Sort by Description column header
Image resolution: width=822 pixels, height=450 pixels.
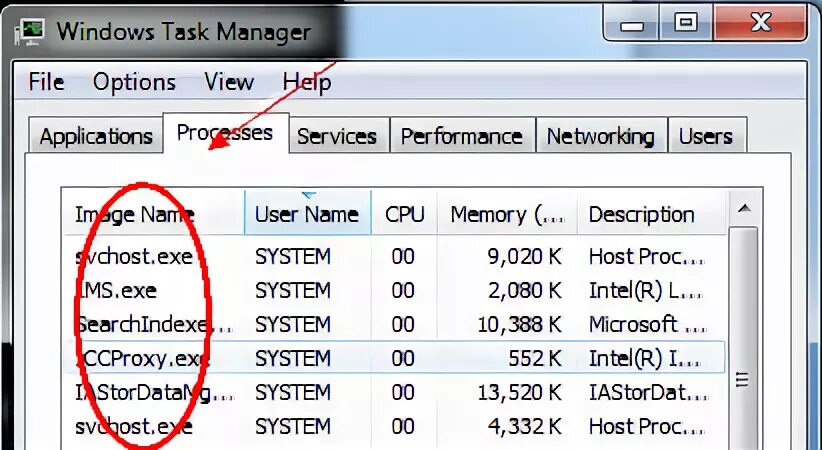(x=652, y=213)
